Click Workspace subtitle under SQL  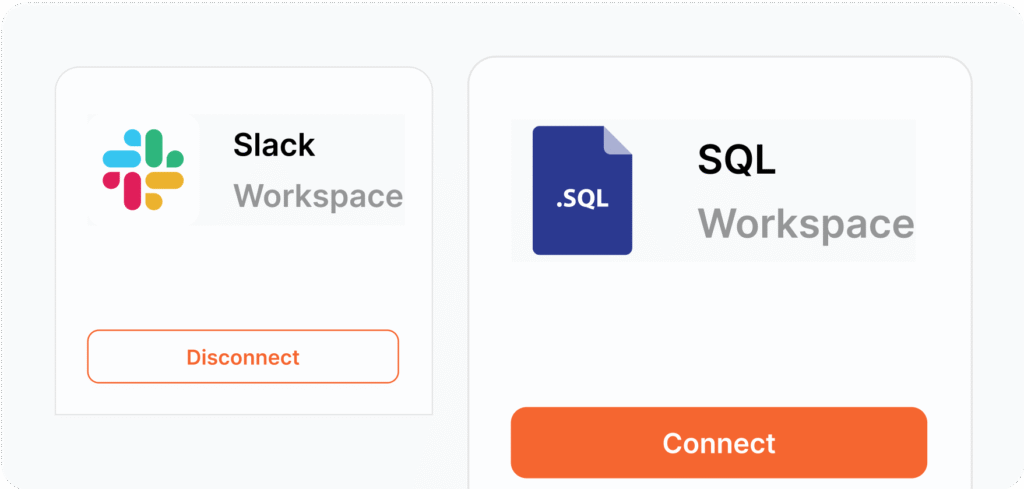(x=806, y=225)
